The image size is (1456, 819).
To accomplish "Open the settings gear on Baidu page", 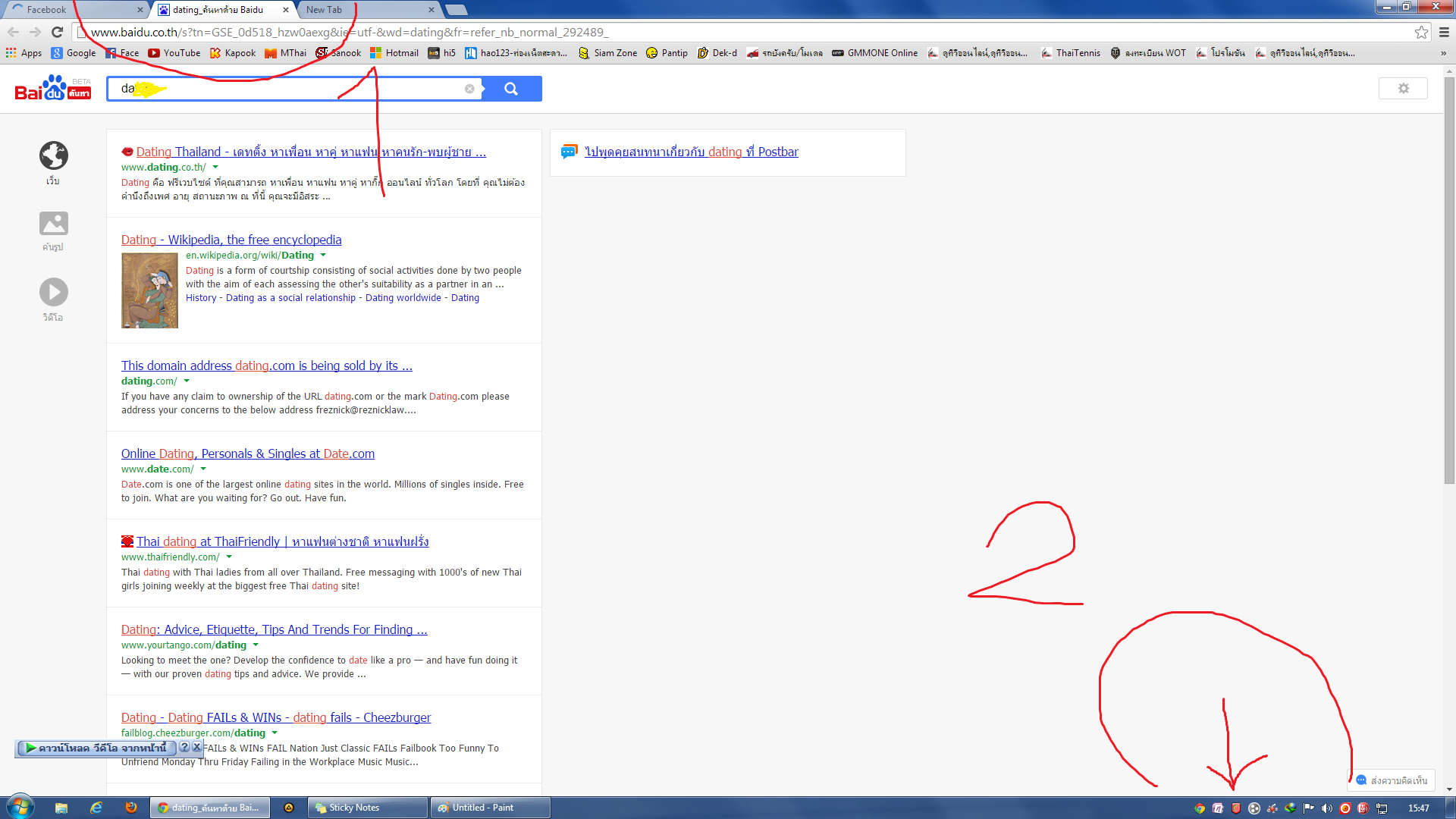I will click(1403, 89).
